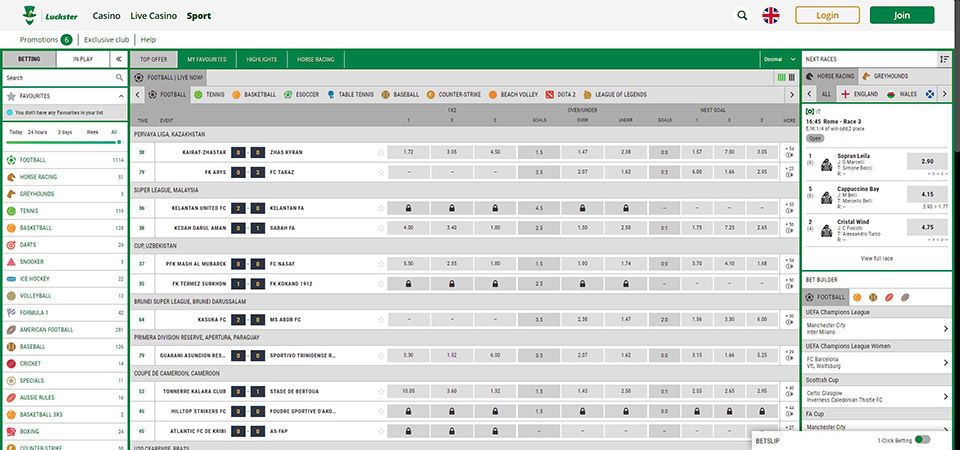Screen dimensions: 960x450
Task: Collapse the Favourites section
Action: (x=119, y=96)
